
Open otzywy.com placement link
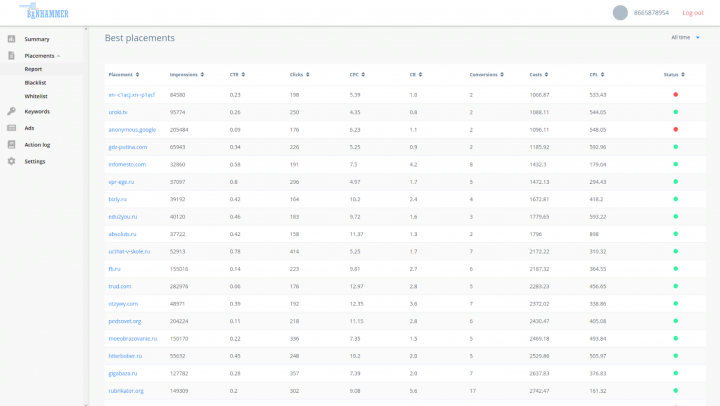click(123, 304)
